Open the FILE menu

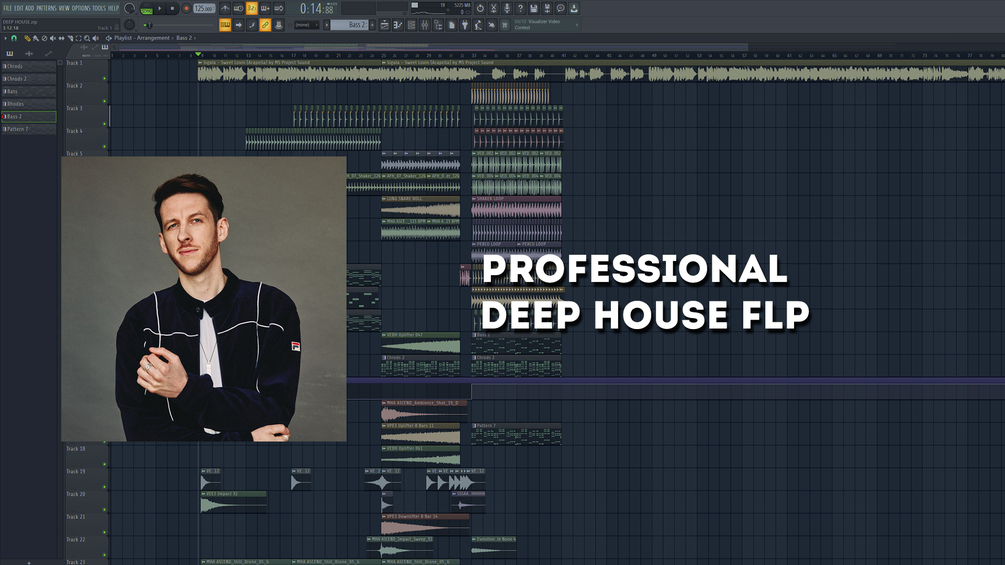pos(8,8)
